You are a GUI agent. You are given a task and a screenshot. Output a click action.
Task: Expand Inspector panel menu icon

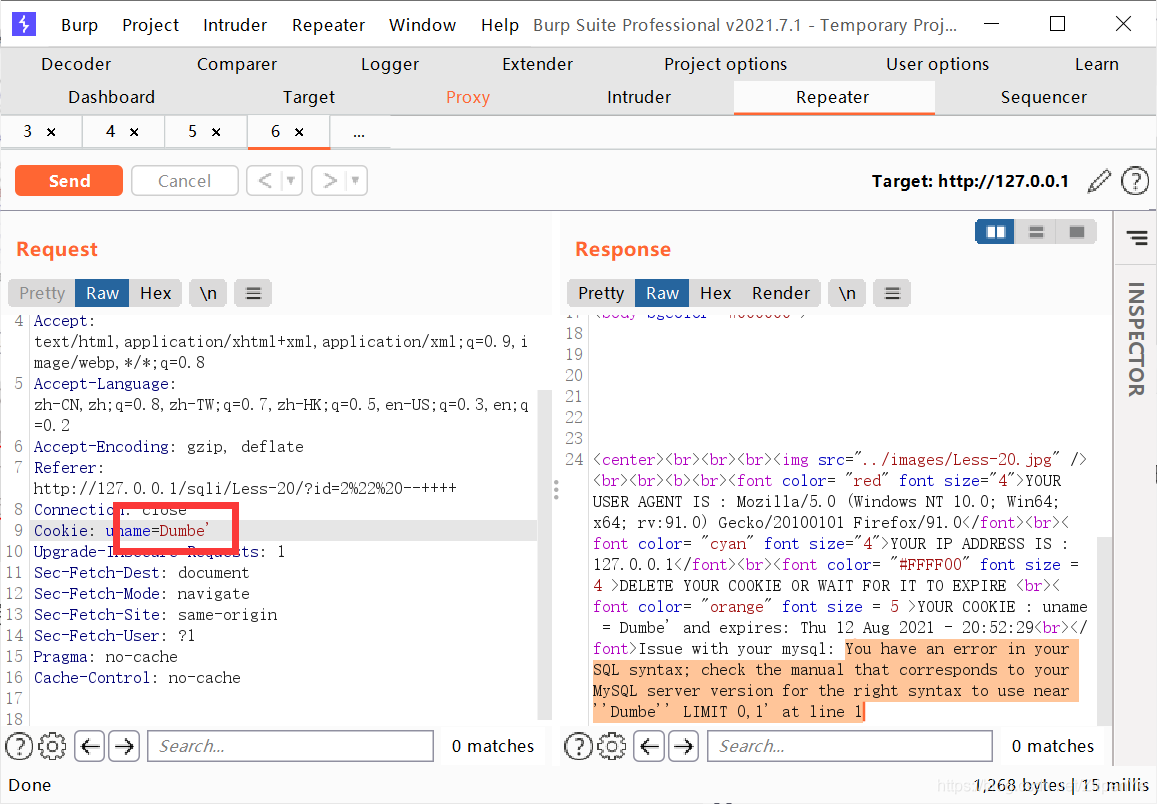pos(1136,238)
